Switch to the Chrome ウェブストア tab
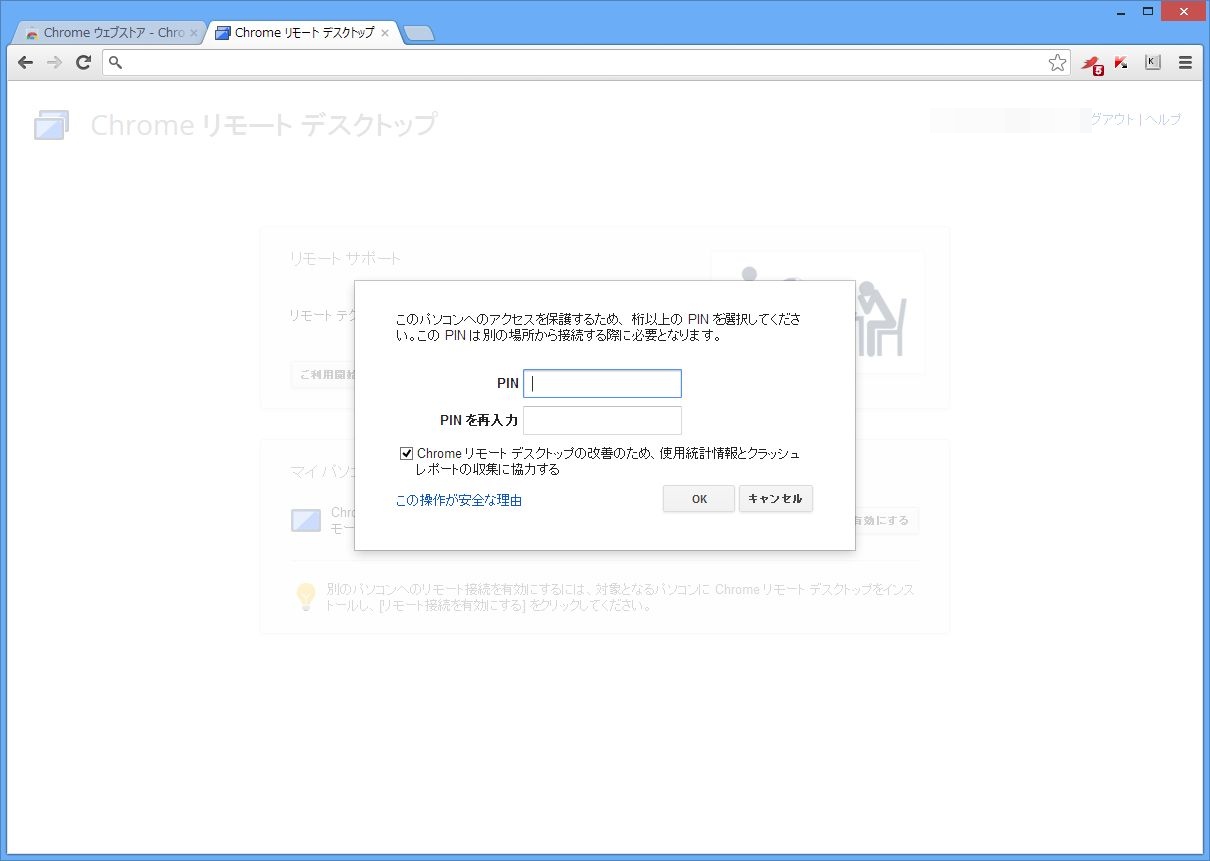 112,33
